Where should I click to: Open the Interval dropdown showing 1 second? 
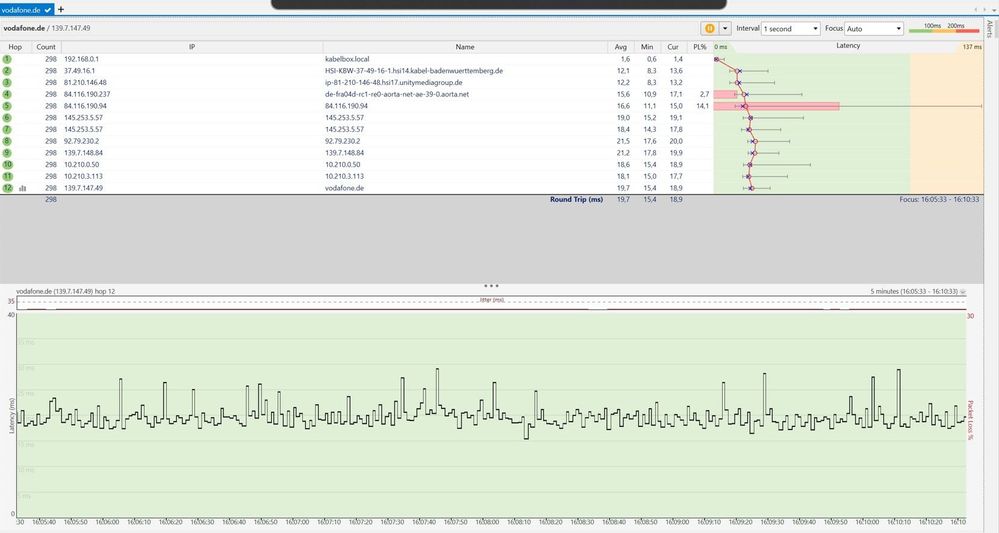(x=791, y=29)
